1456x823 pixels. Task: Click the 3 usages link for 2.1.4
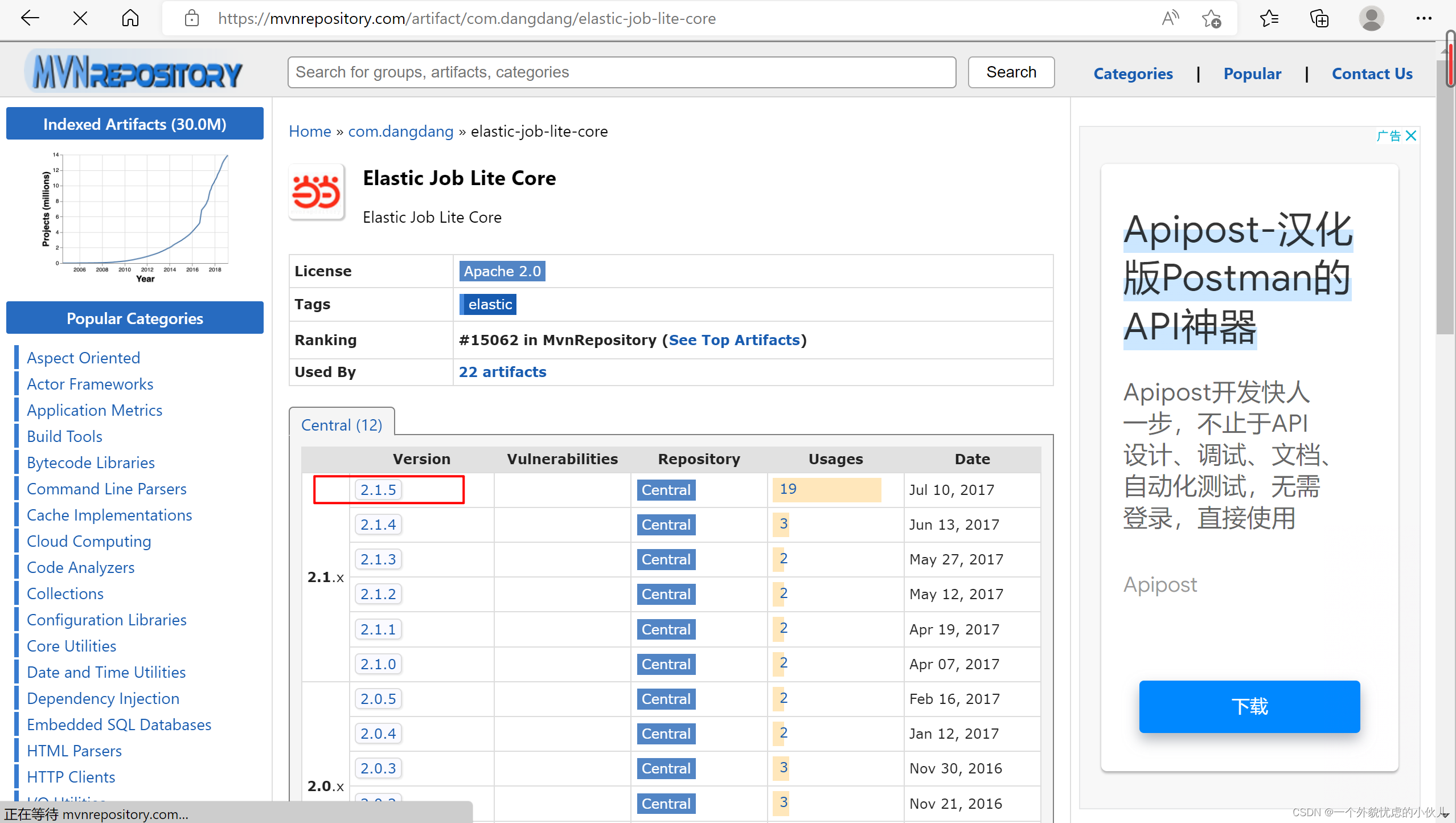(784, 524)
